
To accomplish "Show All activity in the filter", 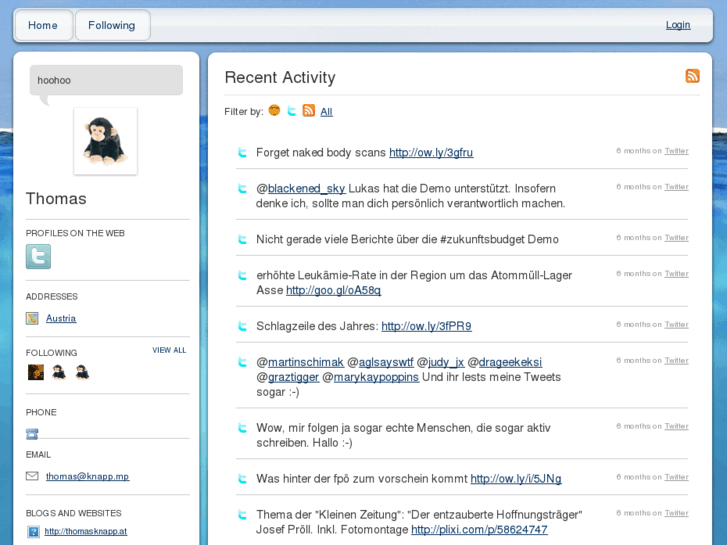I will (x=326, y=112).
